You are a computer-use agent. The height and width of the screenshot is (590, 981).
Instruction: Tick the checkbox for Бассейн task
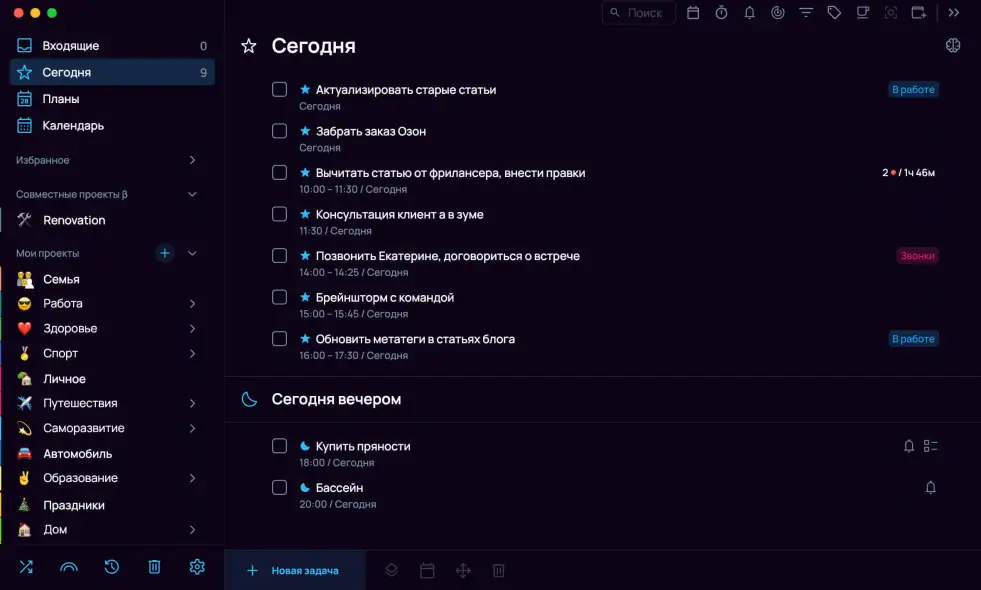click(x=280, y=488)
